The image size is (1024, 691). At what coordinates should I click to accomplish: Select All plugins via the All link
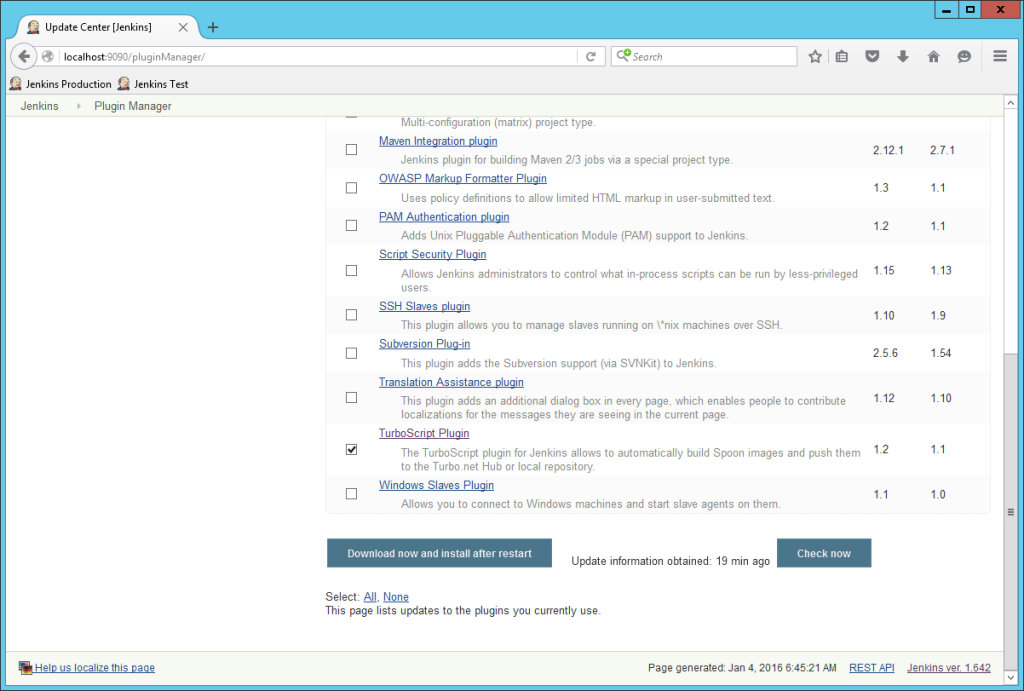[x=369, y=596]
